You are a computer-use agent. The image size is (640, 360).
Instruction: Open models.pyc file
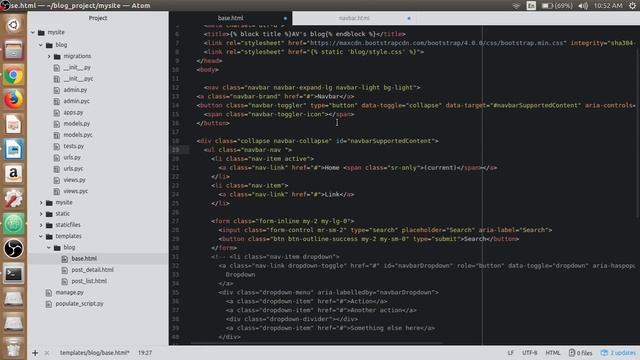pyautogui.click(x=78, y=135)
